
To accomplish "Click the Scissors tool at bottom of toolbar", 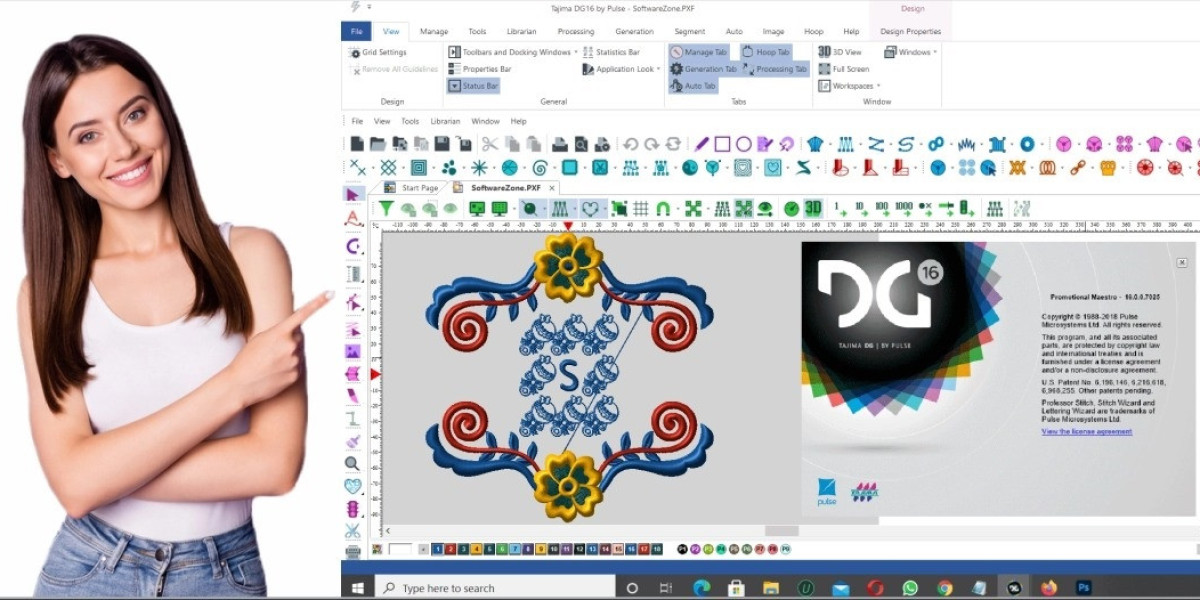I will (x=352, y=531).
